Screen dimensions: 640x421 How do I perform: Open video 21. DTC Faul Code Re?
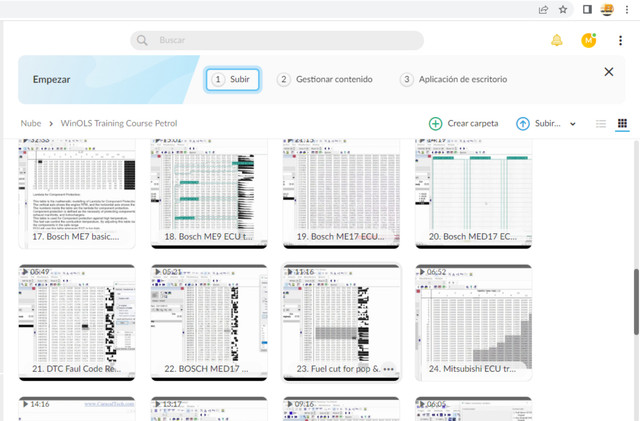(x=77, y=323)
